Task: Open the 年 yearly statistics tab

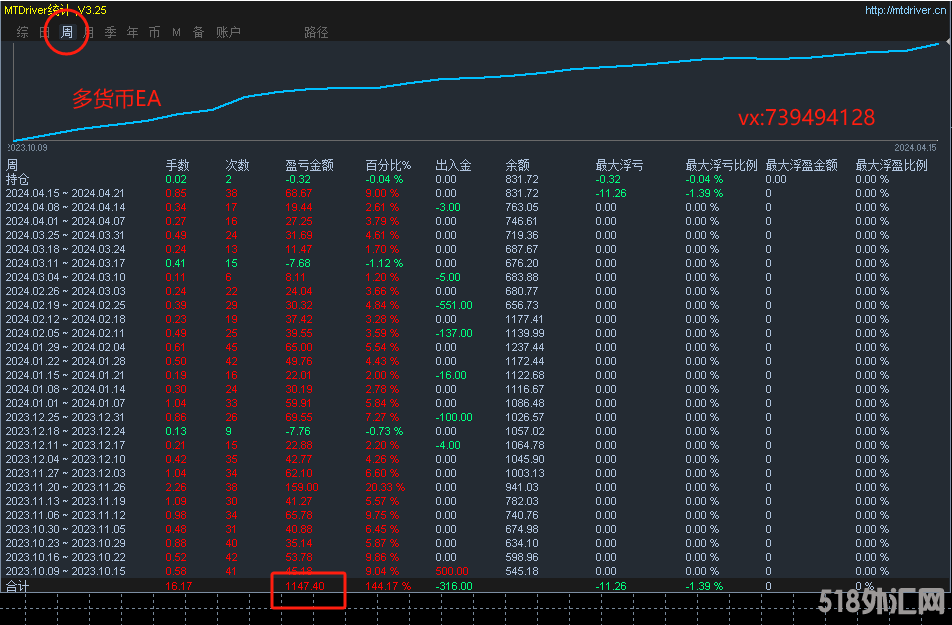Action: pos(132,32)
